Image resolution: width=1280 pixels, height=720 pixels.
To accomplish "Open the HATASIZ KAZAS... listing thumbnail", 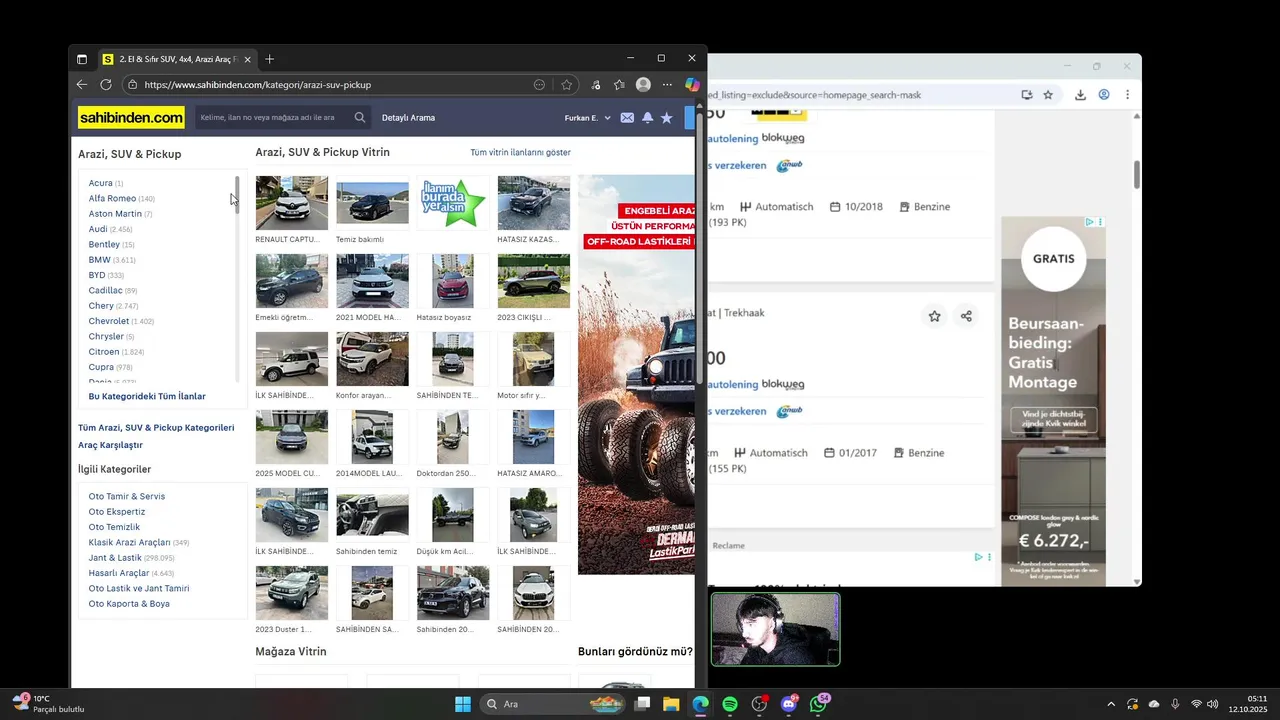I will pyautogui.click(x=534, y=203).
